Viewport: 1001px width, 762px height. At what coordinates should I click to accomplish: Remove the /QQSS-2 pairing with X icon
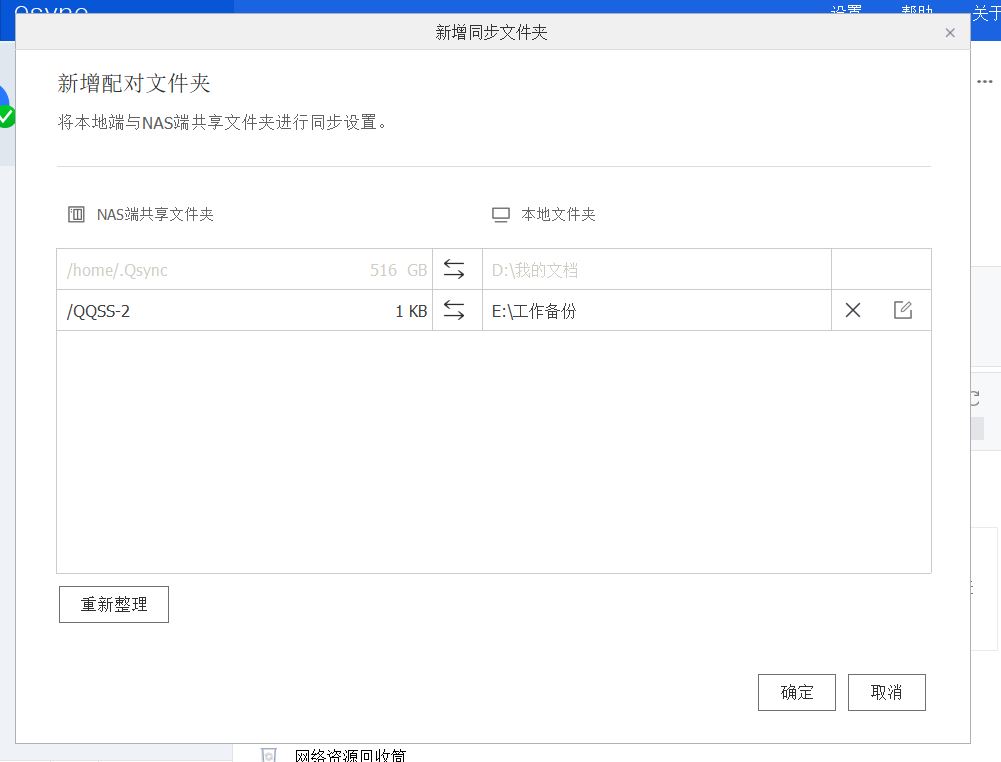tap(852, 310)
